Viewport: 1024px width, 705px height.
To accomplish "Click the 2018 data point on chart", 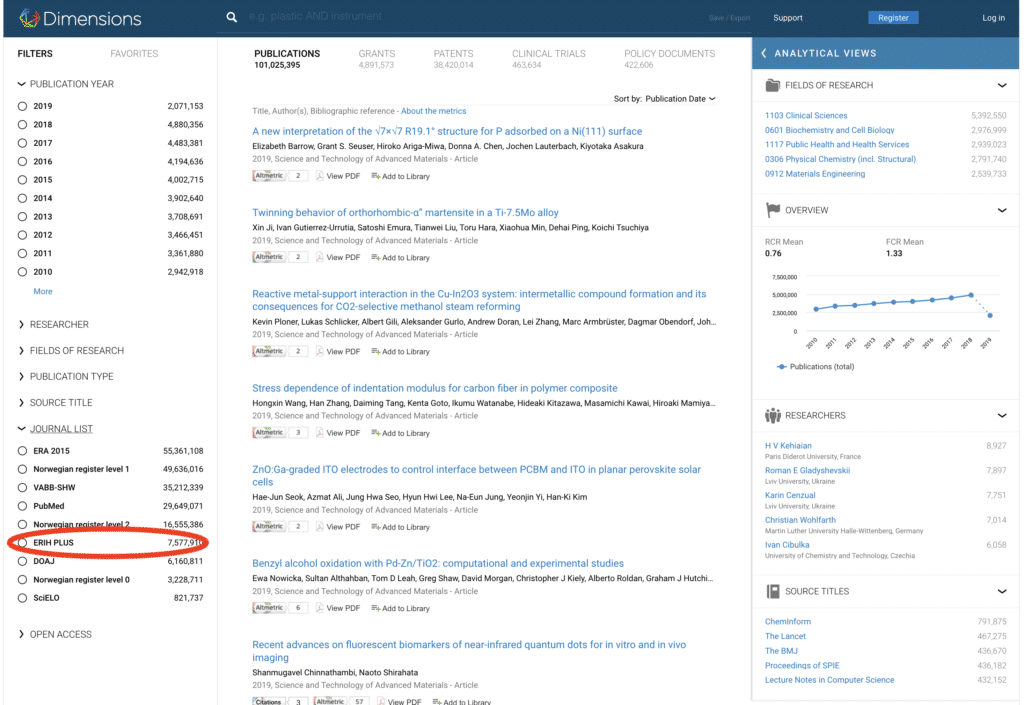I will pos(970,295).
